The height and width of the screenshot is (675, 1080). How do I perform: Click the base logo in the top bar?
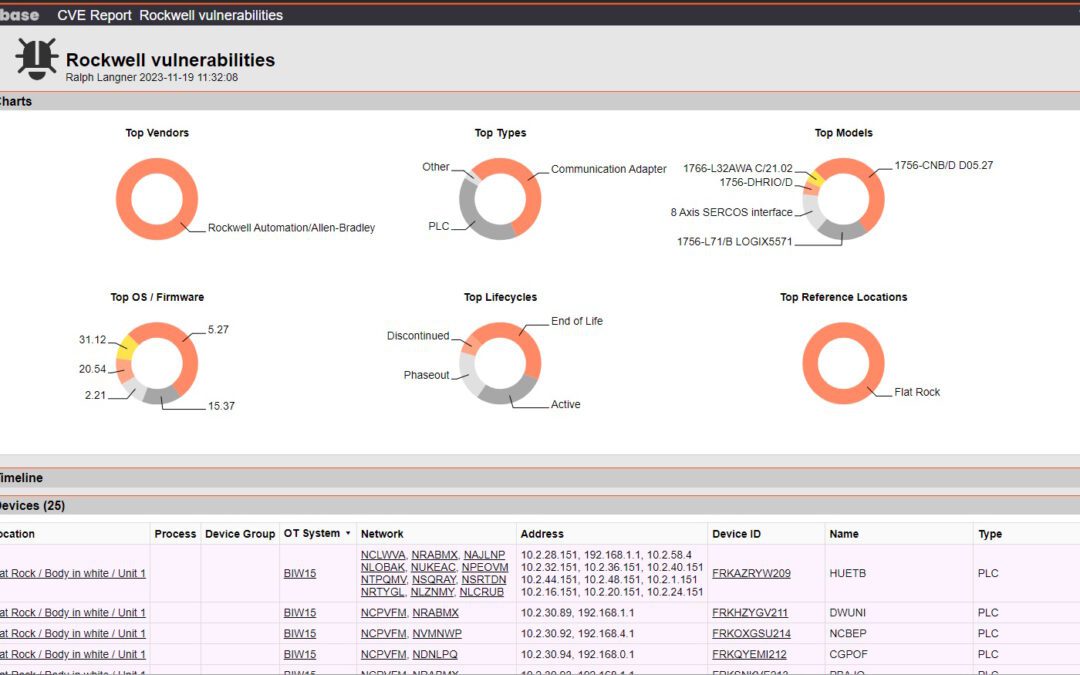(19, 15)
